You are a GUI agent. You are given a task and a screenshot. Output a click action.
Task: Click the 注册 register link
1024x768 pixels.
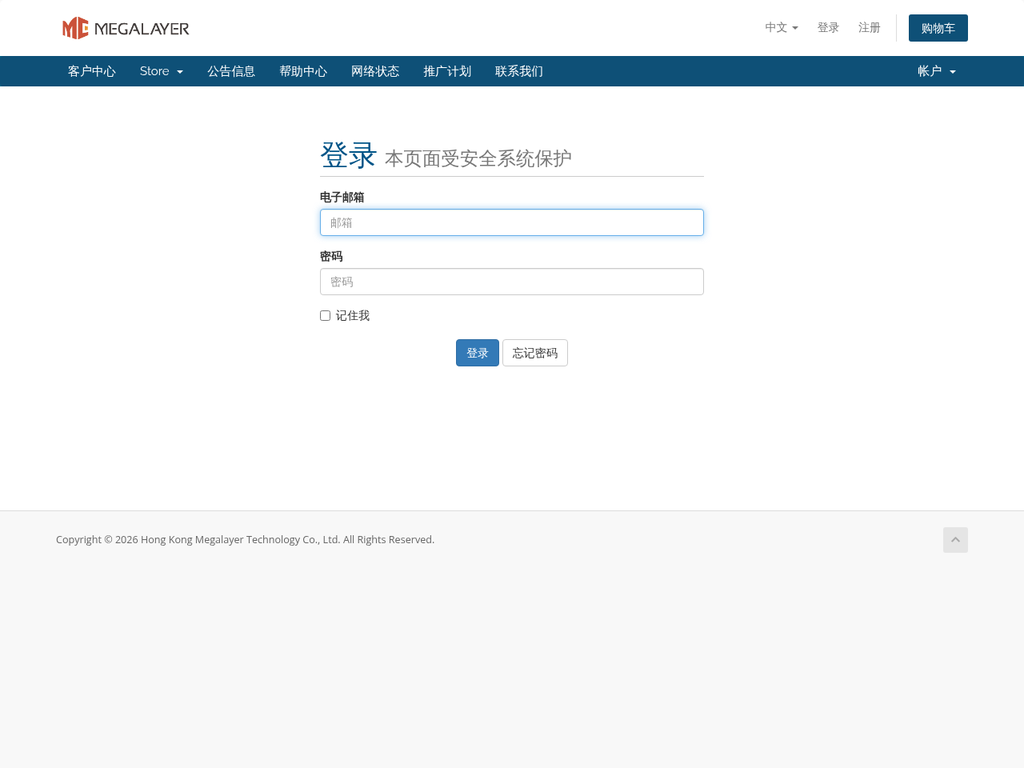(x=869, y=27)
